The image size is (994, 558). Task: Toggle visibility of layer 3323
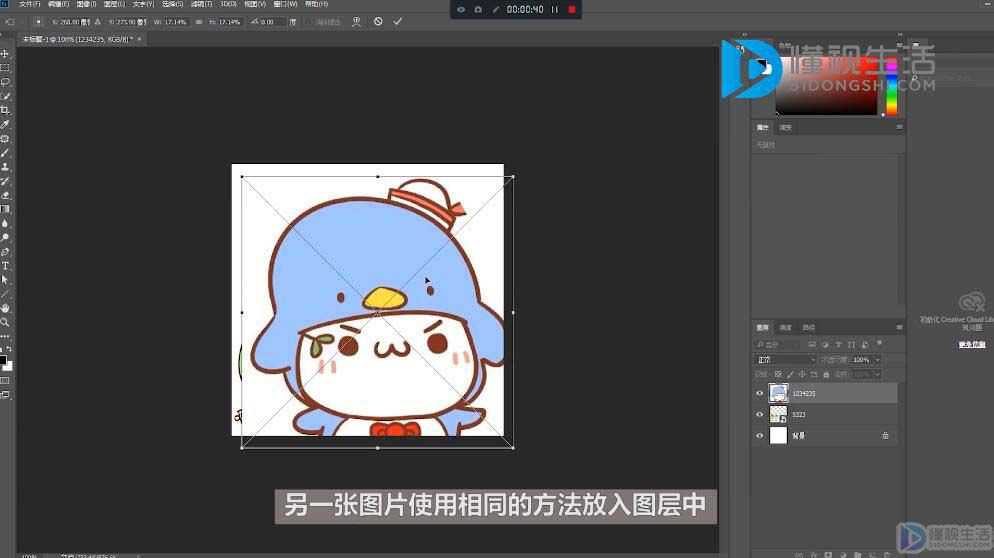[x=759, y=415]
